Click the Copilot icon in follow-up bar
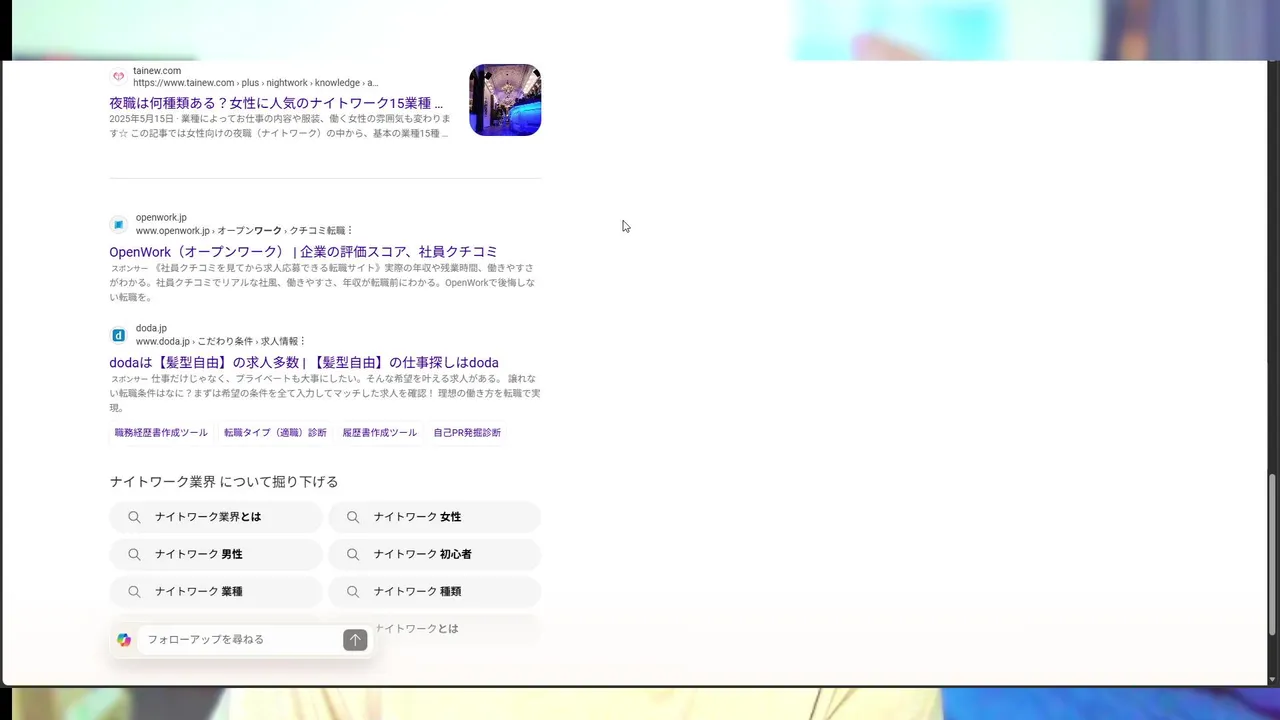This screenshot has height=720, width=1280. 124,640
